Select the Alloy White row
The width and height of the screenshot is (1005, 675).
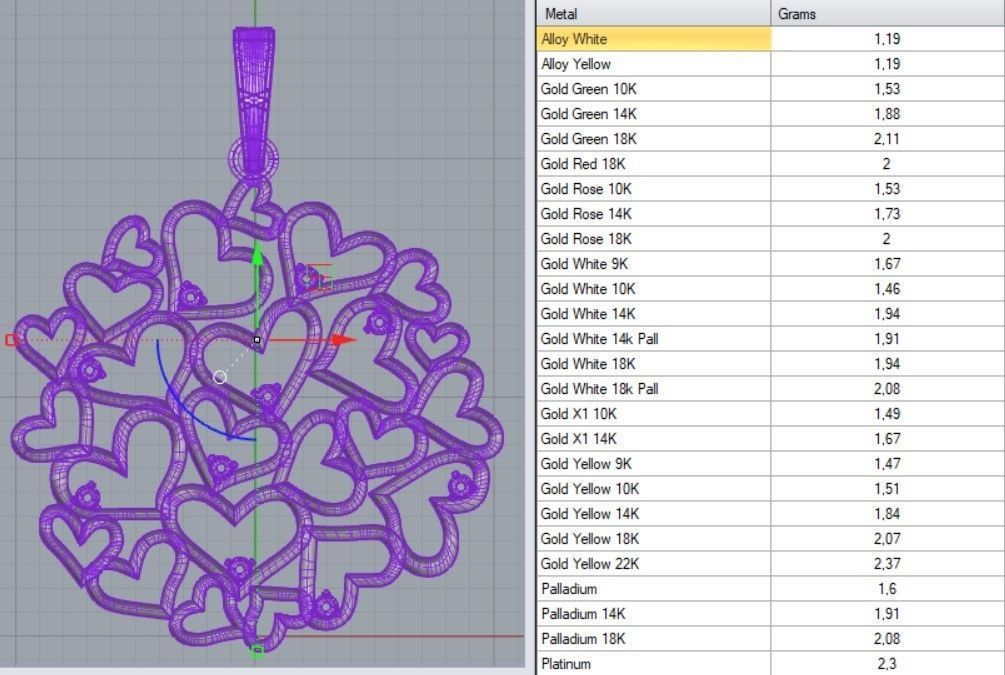point(770,39)
